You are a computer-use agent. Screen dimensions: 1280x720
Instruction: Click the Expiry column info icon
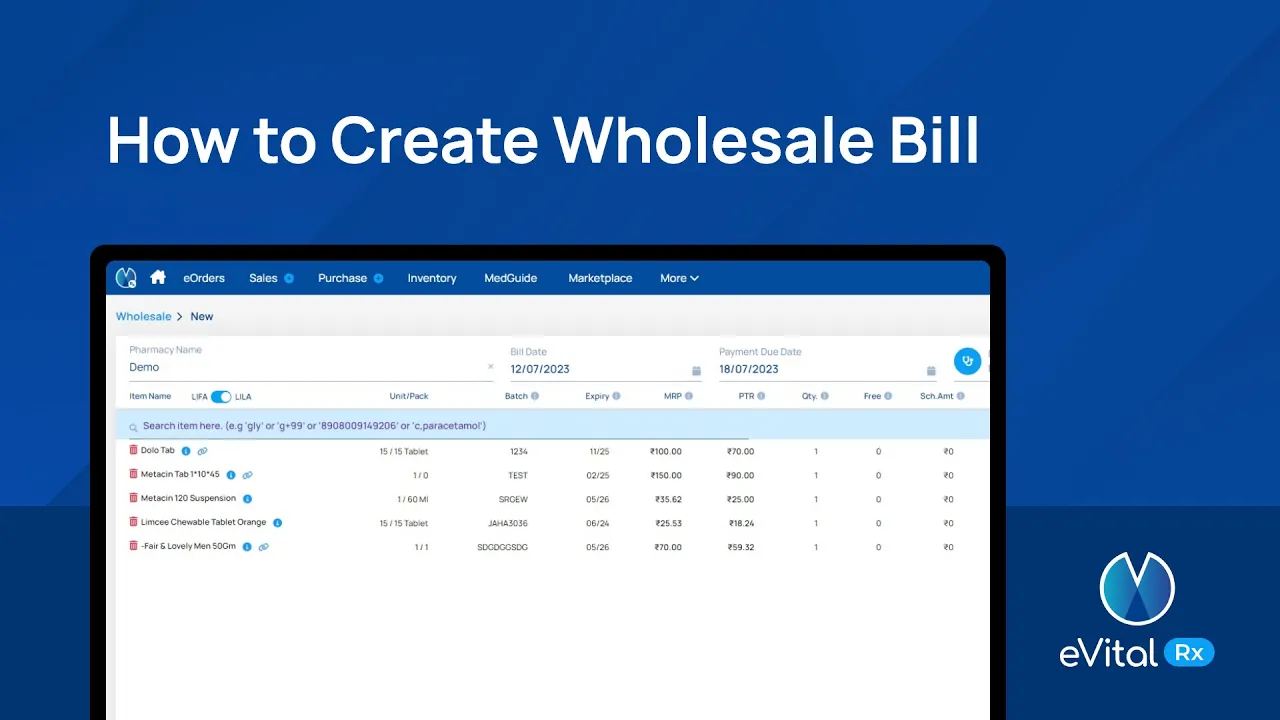point(616,397)
